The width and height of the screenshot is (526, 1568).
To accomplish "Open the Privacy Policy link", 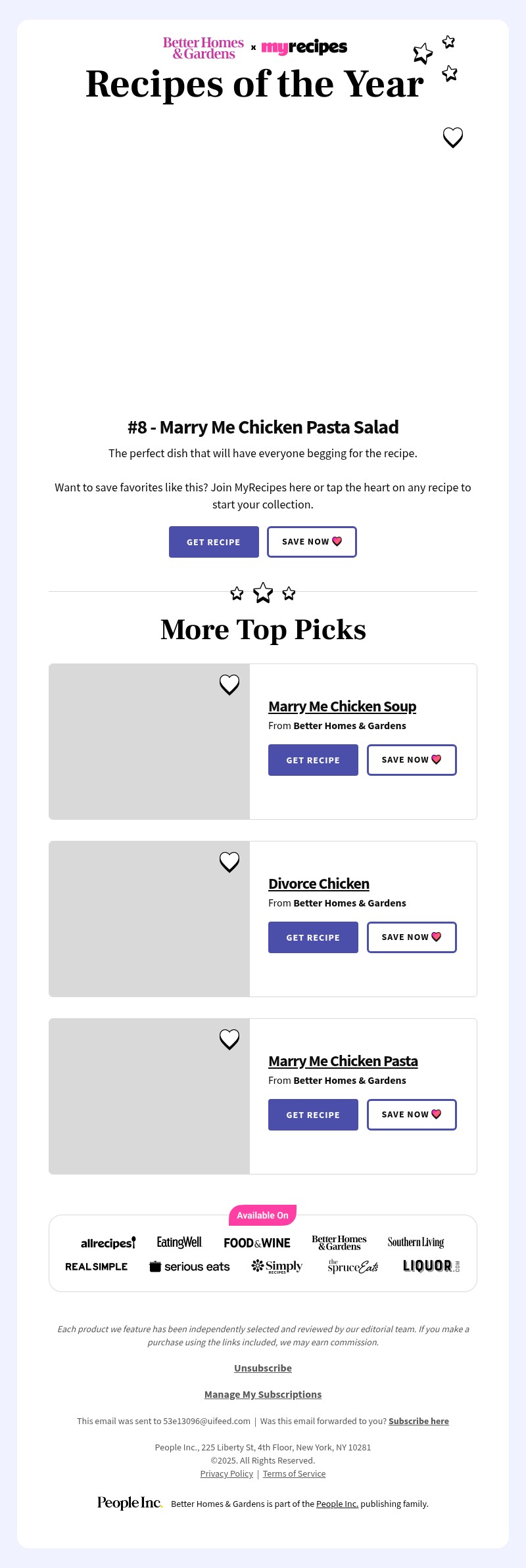I will (226, 1473).
